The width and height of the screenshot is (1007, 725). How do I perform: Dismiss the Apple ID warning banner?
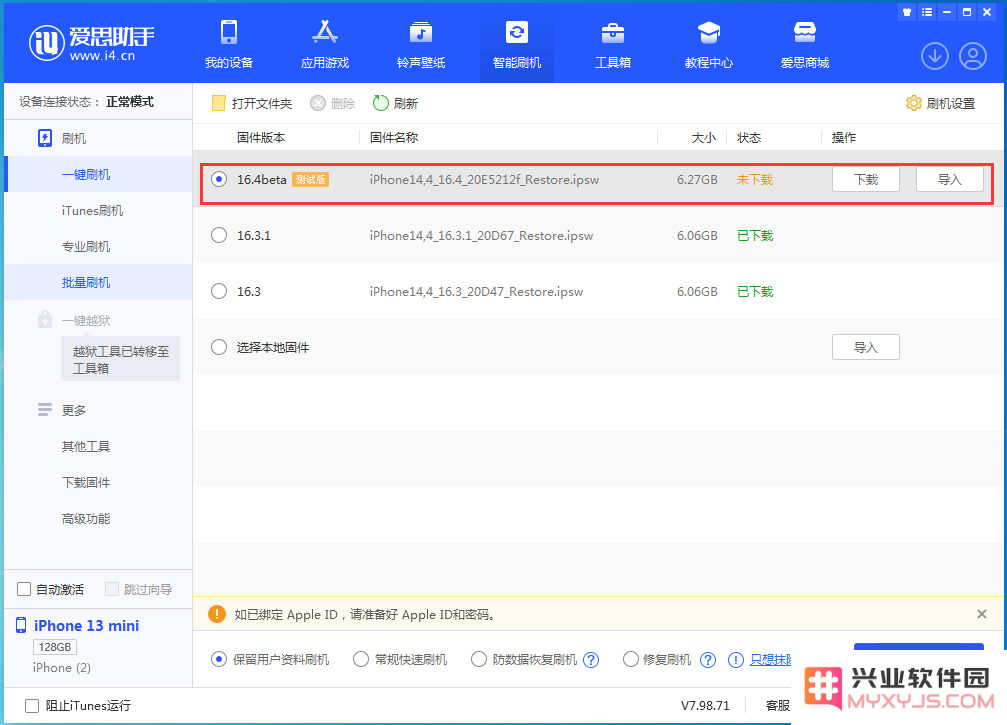tap(981, 614)
